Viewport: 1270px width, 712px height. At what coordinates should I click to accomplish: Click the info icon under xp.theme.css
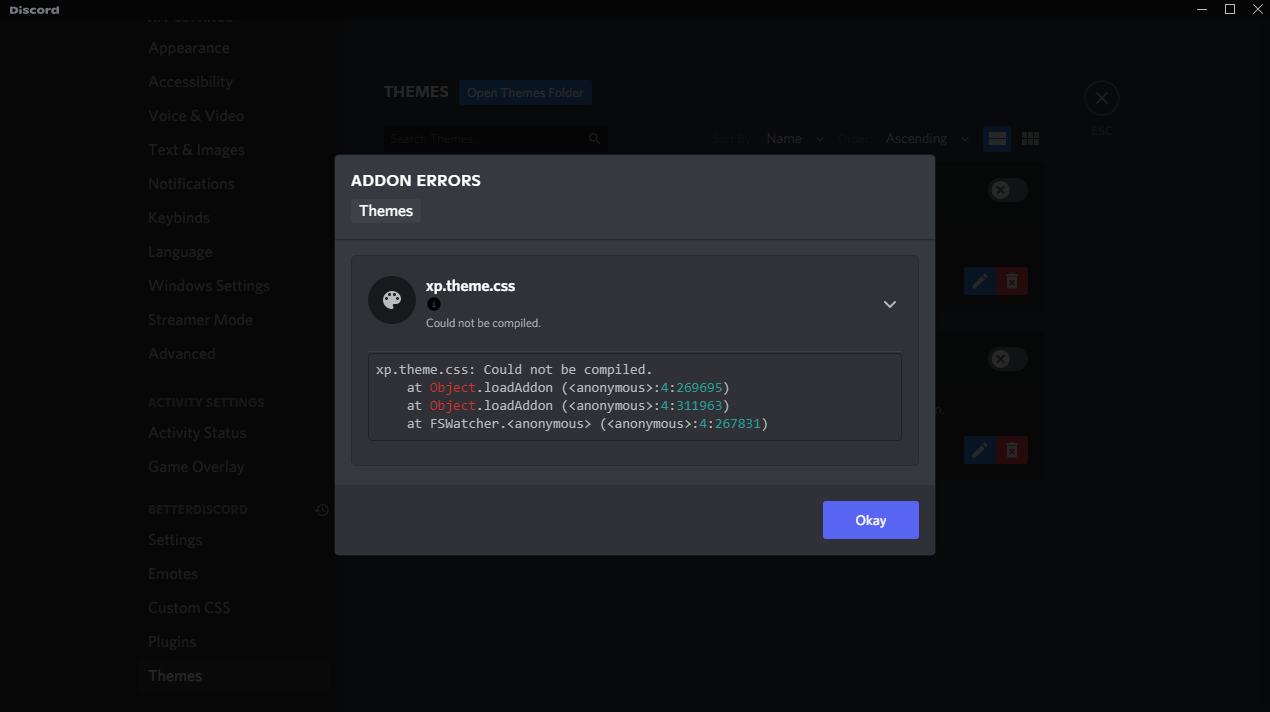[x=433, y=304]
